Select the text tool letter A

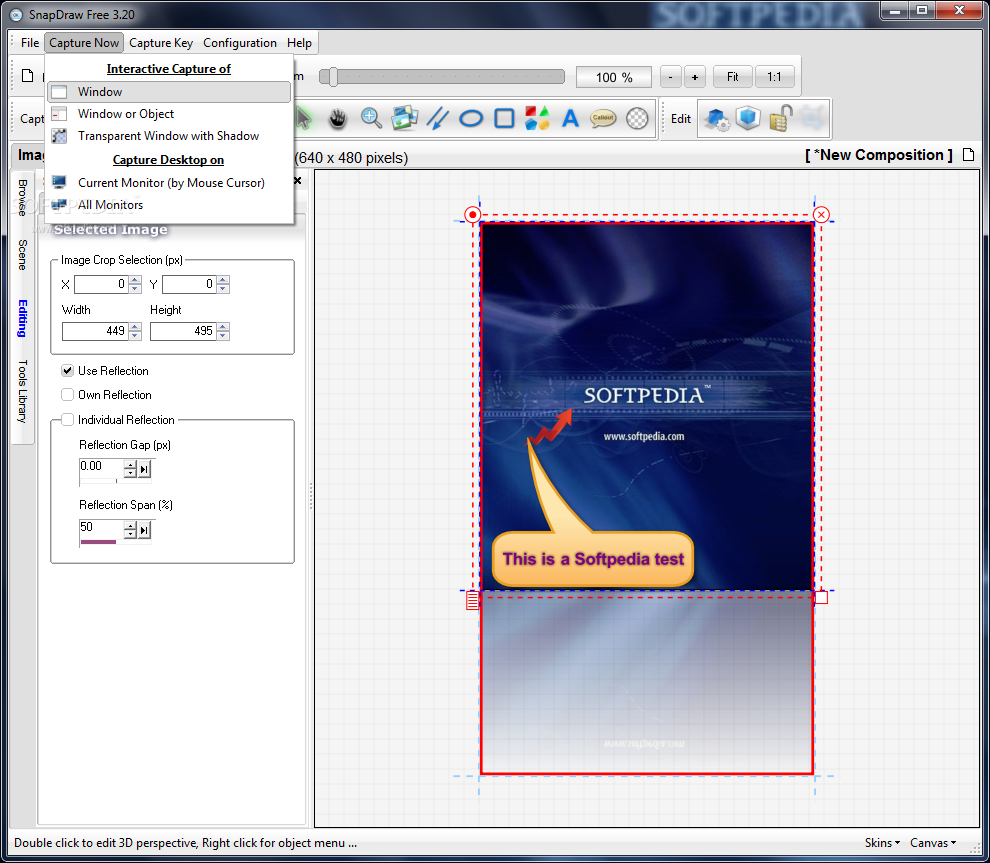pos(571,118)
